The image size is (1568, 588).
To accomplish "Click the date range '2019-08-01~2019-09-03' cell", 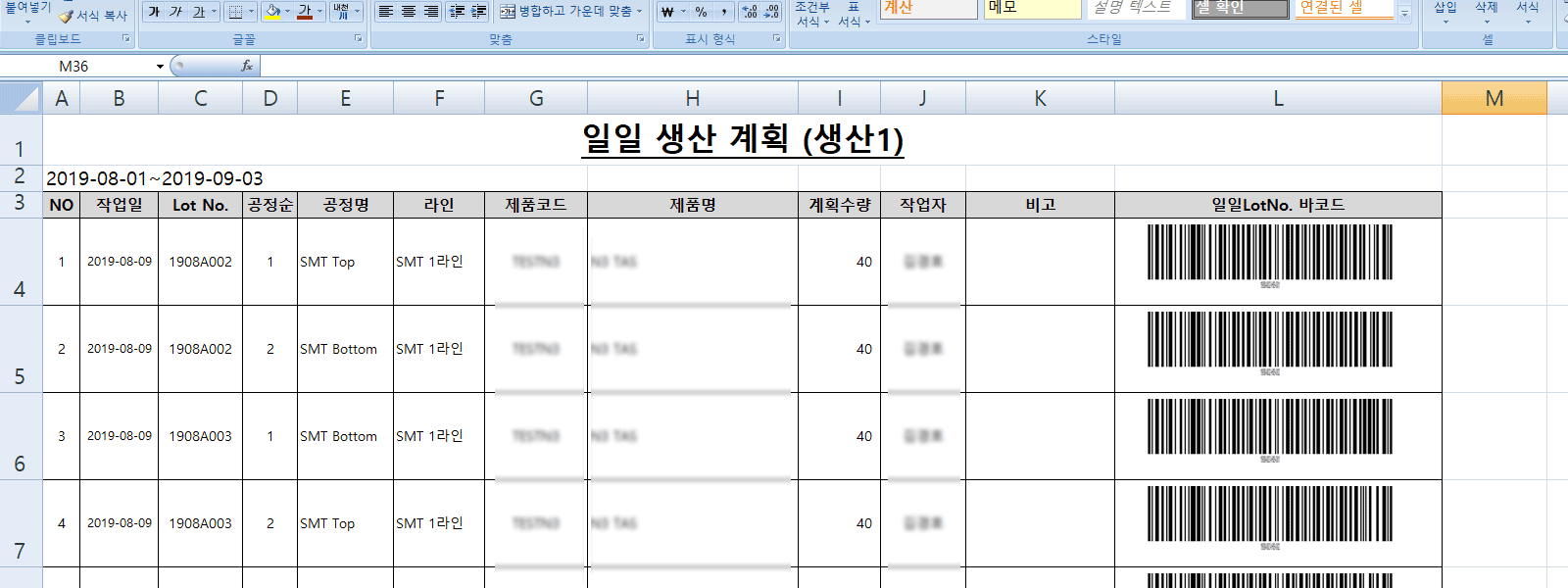I will point(155,178).
